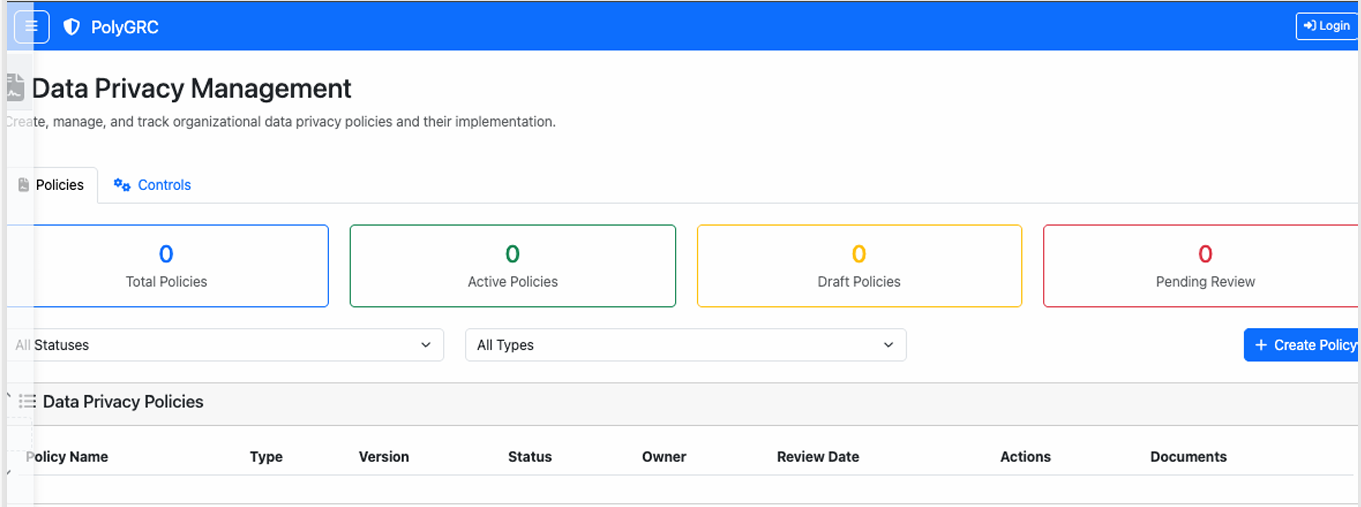
Task: Click the PolyGRC brand link
Action: pos(124,27)
